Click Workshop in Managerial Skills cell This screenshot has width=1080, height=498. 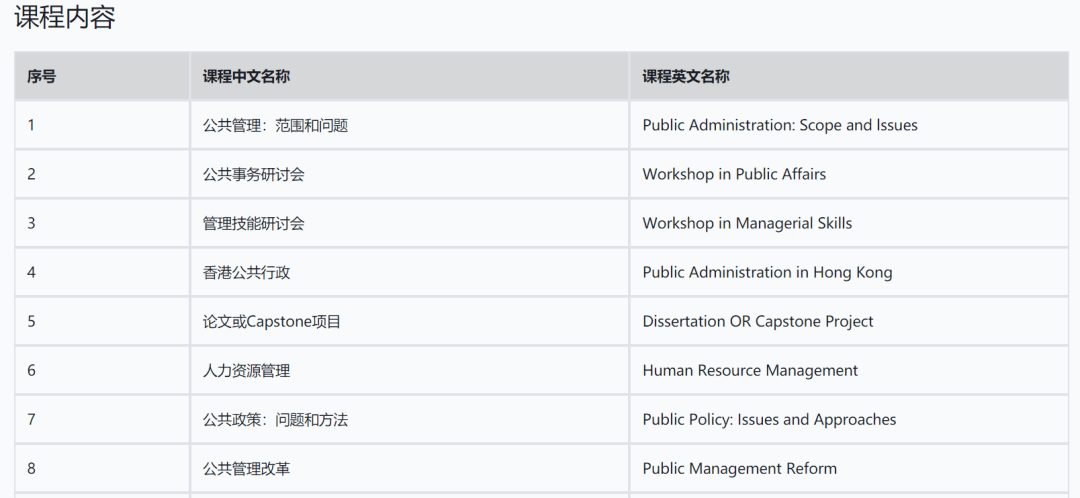click(849, 223)
